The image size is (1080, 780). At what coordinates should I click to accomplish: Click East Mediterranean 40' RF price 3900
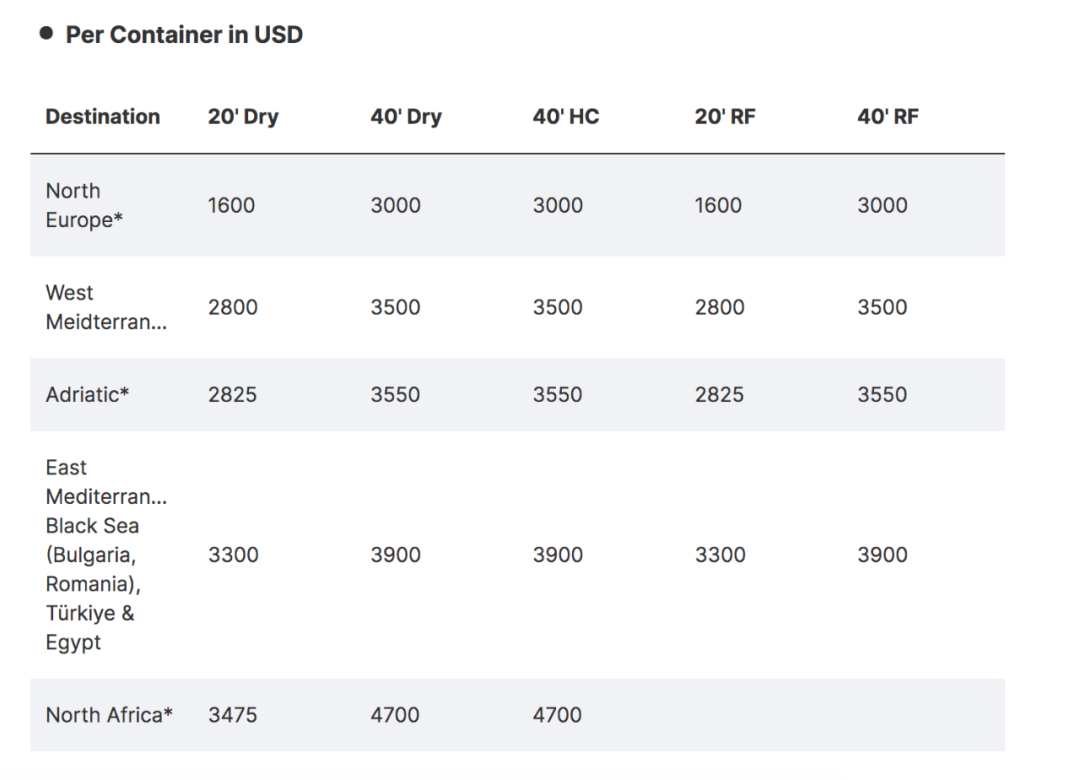pyautogui.click(x=882, y=555)
